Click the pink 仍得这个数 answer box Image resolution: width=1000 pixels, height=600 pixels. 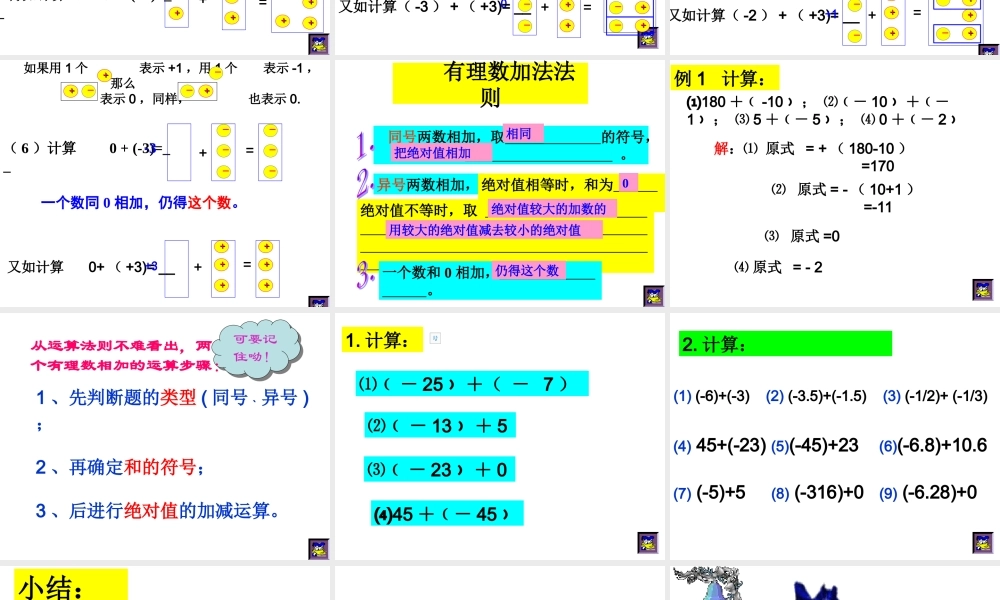(528, 270)
